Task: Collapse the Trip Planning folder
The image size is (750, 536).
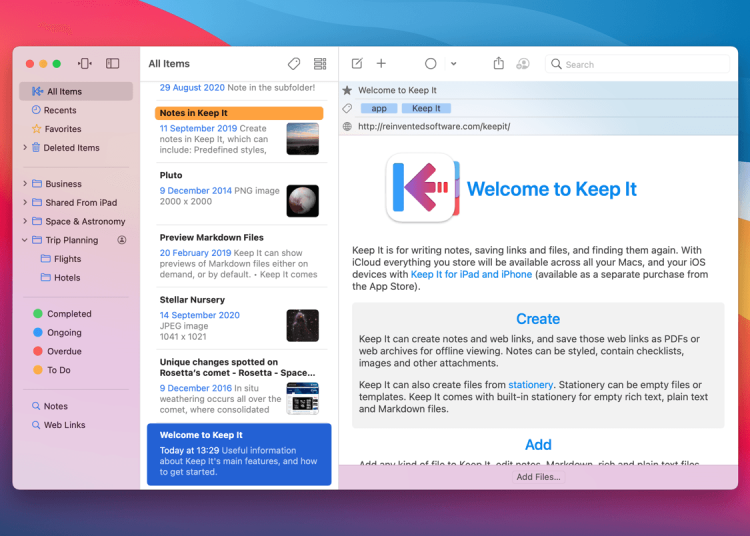Action: click(24, 240)
